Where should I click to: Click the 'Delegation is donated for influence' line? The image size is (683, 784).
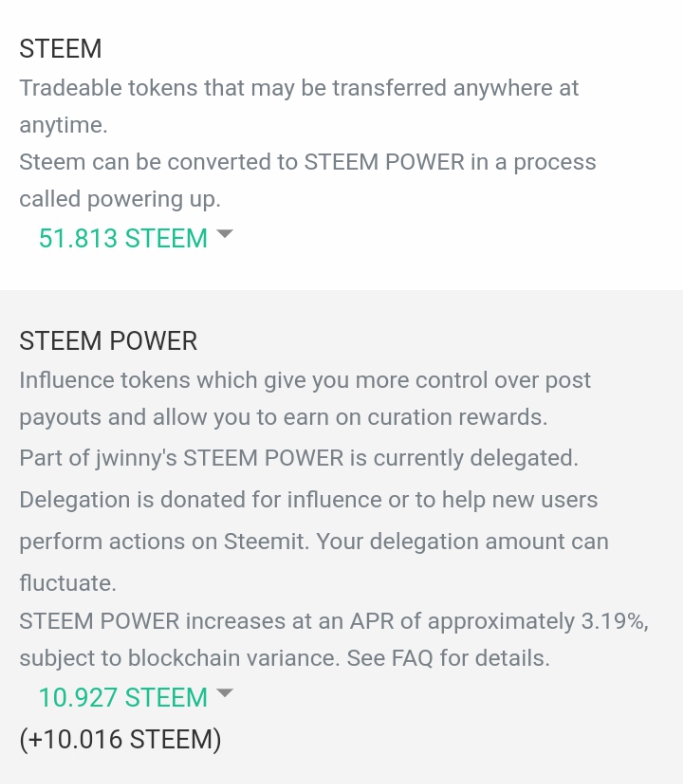pos(308,500)
